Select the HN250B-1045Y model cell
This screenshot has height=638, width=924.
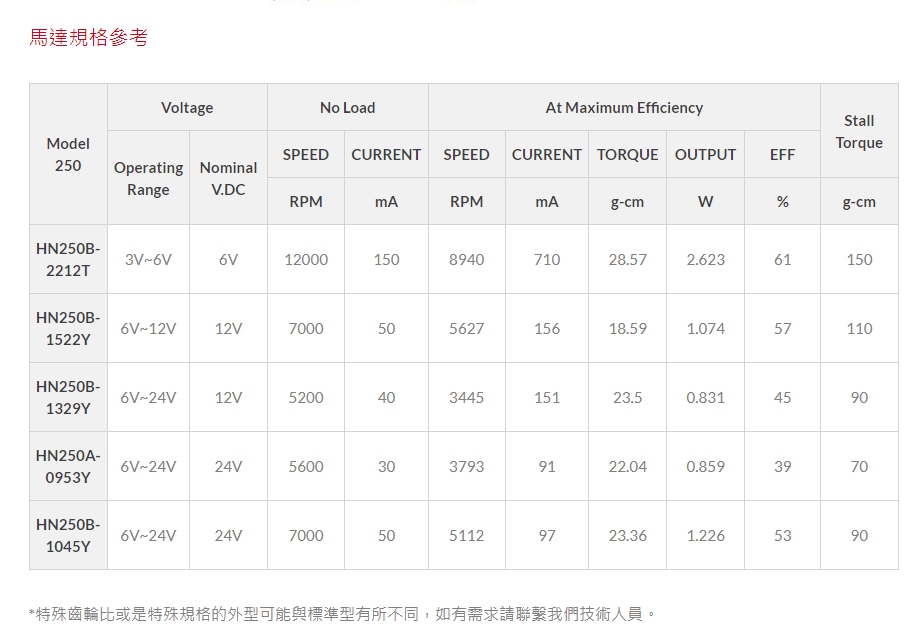68,535
